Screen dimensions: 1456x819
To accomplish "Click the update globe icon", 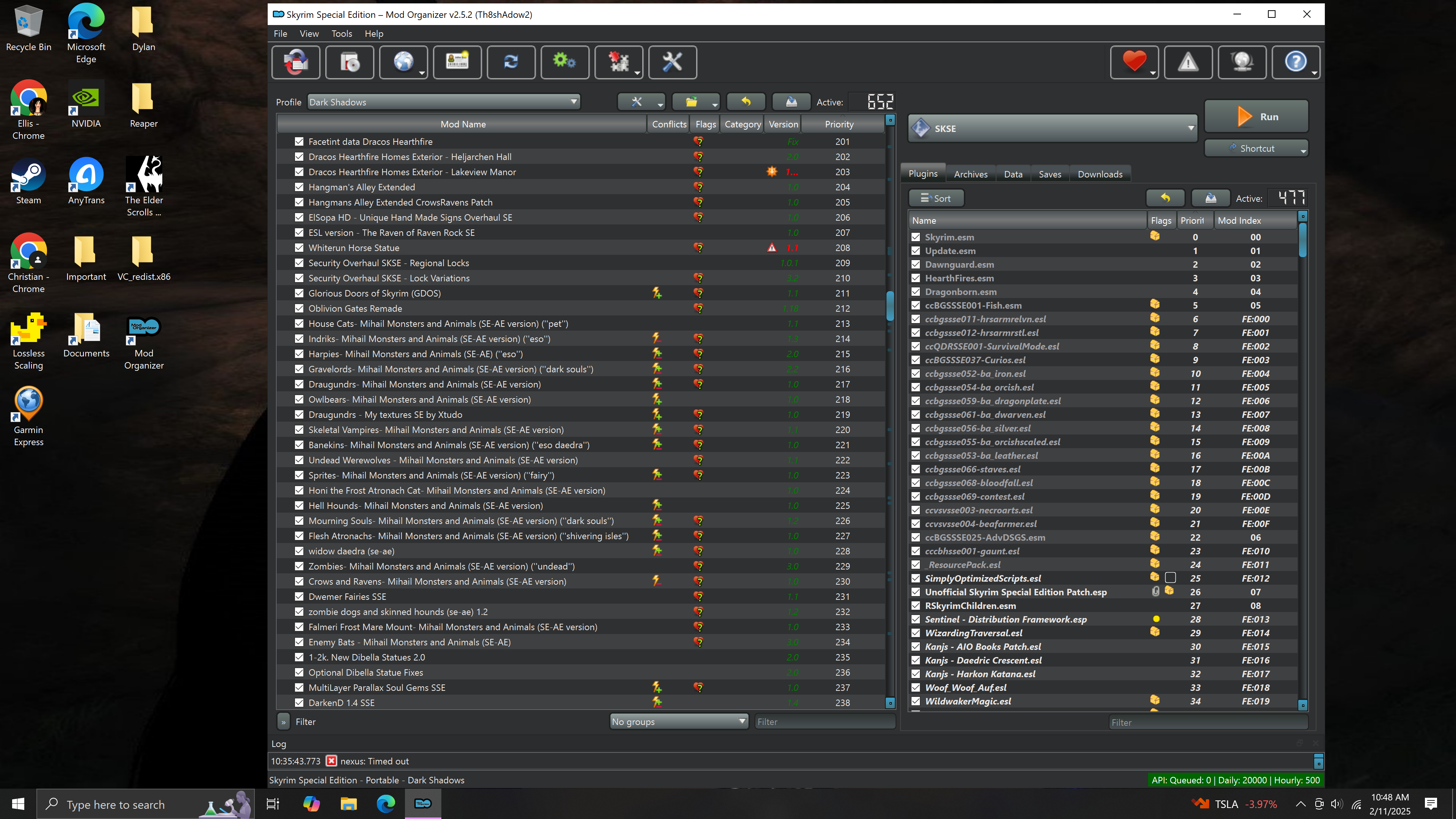I will point(1242,62).
